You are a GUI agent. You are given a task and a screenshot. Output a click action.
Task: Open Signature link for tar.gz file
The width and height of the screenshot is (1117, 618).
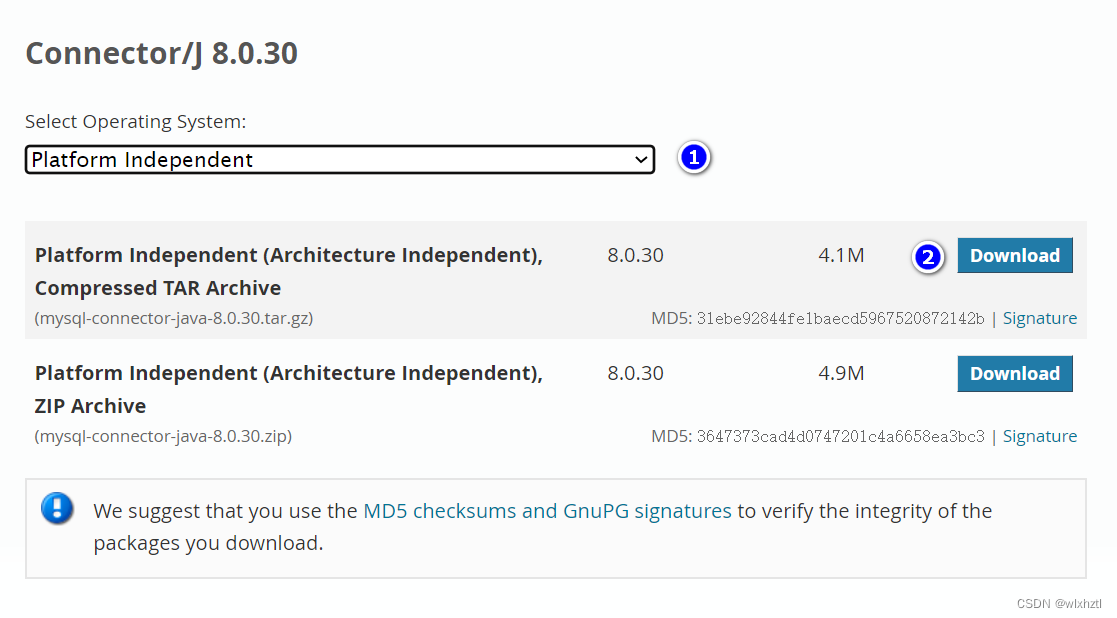coord(1039,318)
